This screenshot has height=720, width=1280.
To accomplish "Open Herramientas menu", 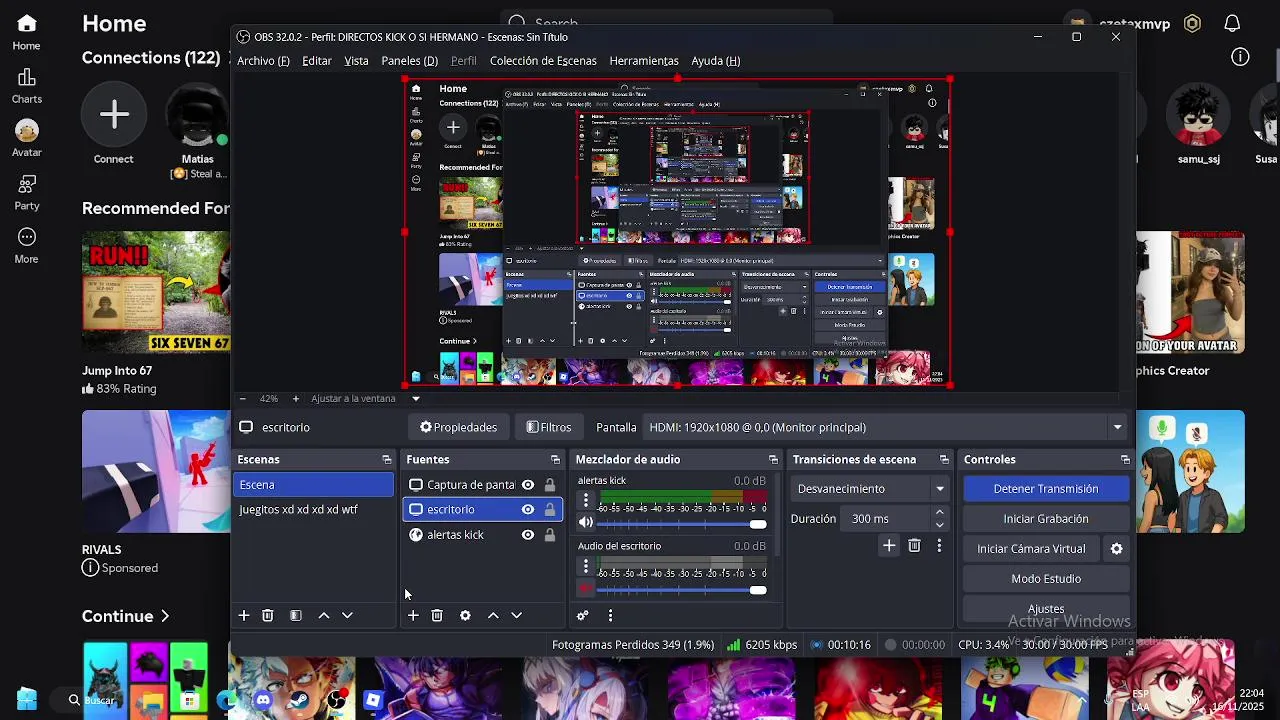I will point(644,61).
